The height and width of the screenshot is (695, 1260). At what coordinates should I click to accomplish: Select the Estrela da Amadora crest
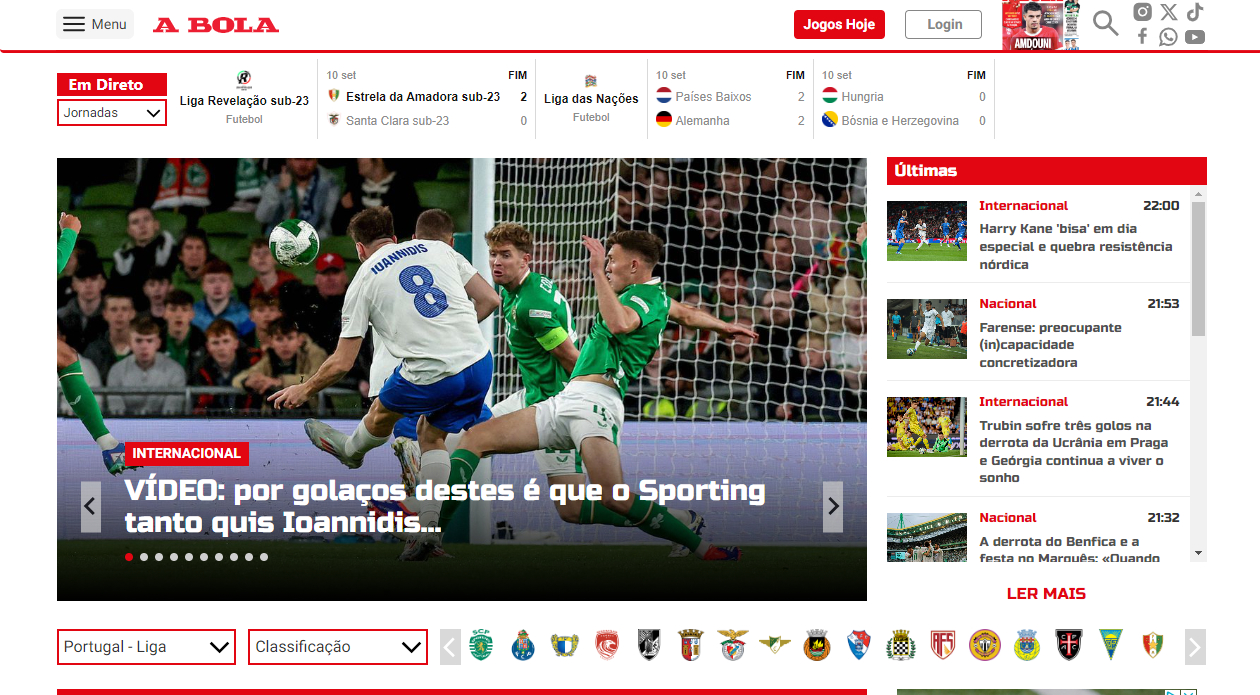click(1153, 645)
